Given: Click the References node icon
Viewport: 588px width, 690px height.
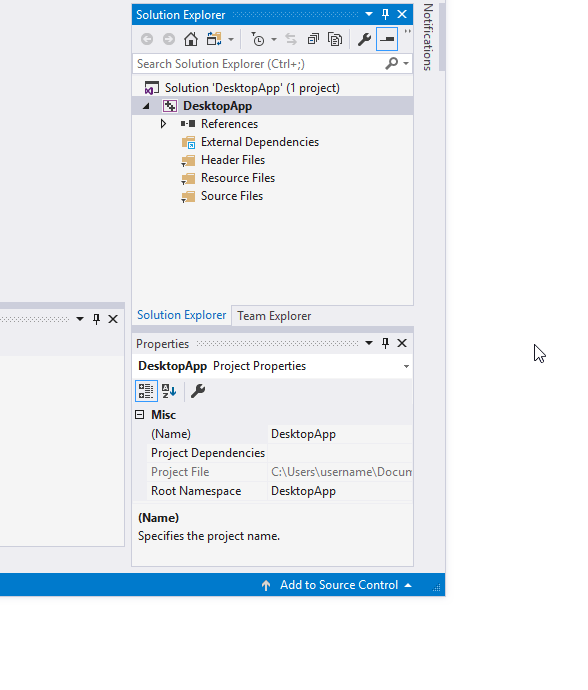Looking at the screenshot, I should [188, 124].
